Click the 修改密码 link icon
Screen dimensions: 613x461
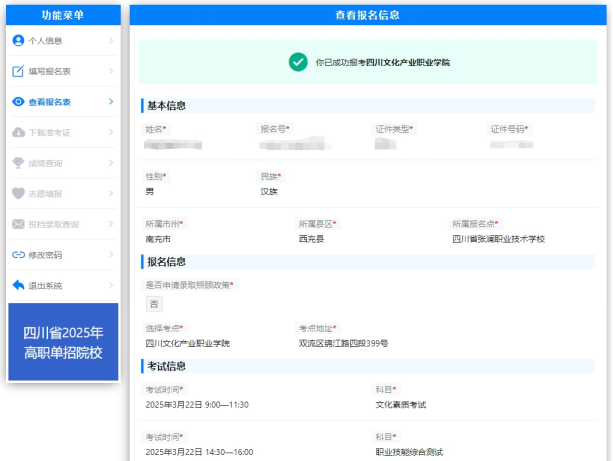(18, 255)
